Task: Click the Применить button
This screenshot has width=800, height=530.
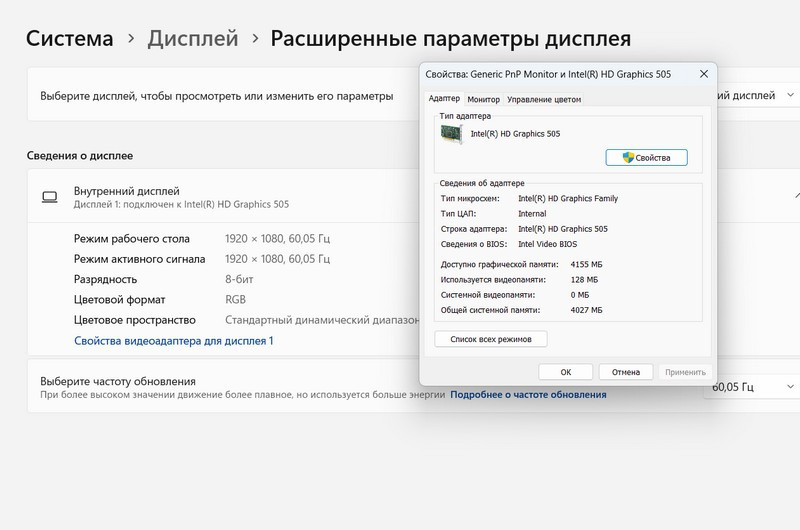Action: pos(685,372)
